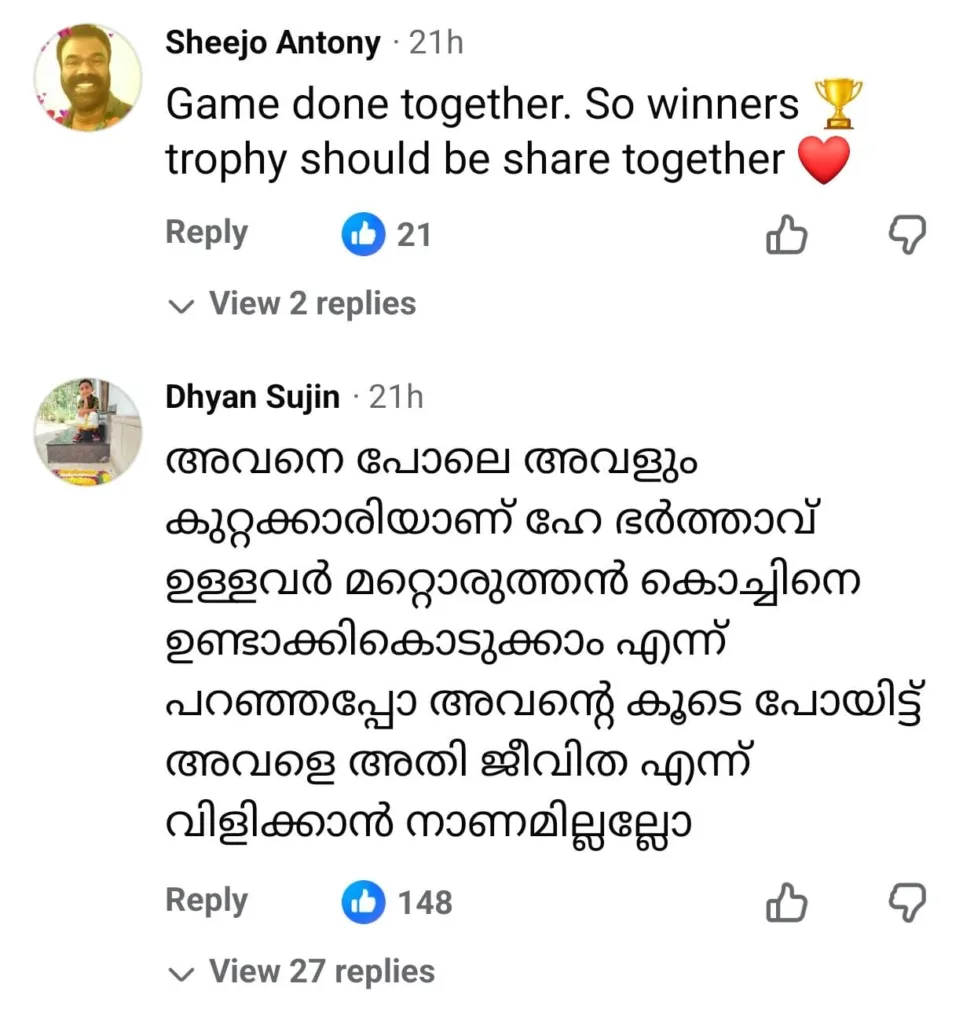Click the trophy emoji in the comment
Screen dimensions: 974x1024
coord(837,104)
